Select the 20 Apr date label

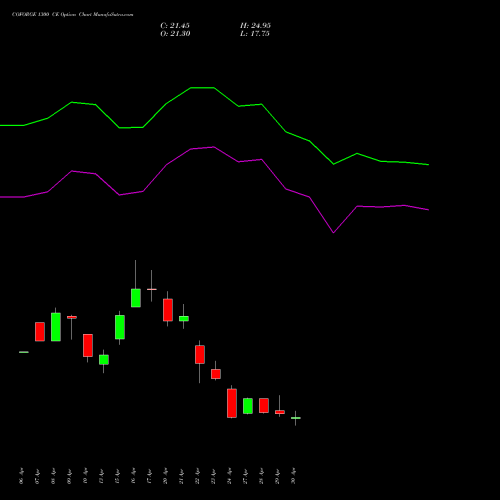click(x=165, y=476)
